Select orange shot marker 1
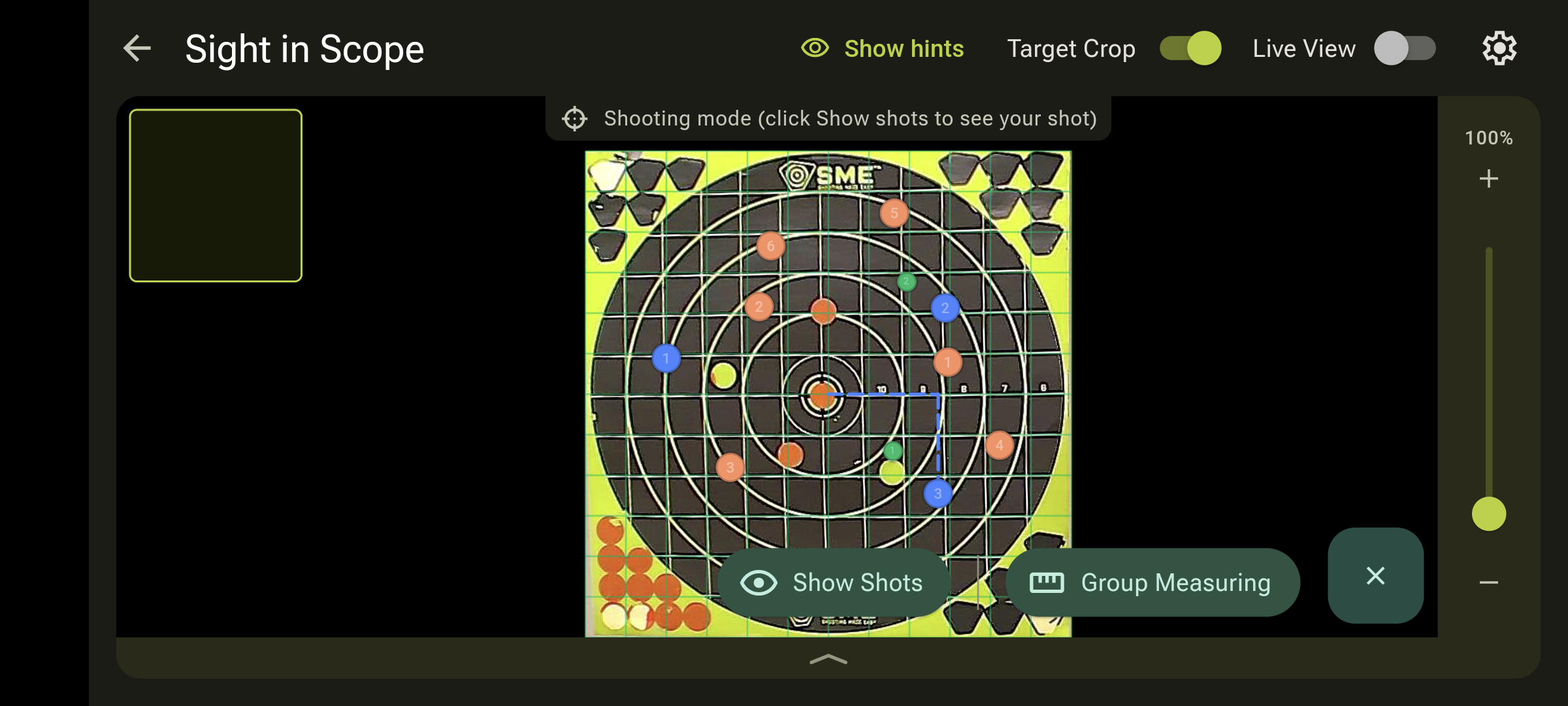The height and width of the screenshot is (706, 1568). pos(947,362)
